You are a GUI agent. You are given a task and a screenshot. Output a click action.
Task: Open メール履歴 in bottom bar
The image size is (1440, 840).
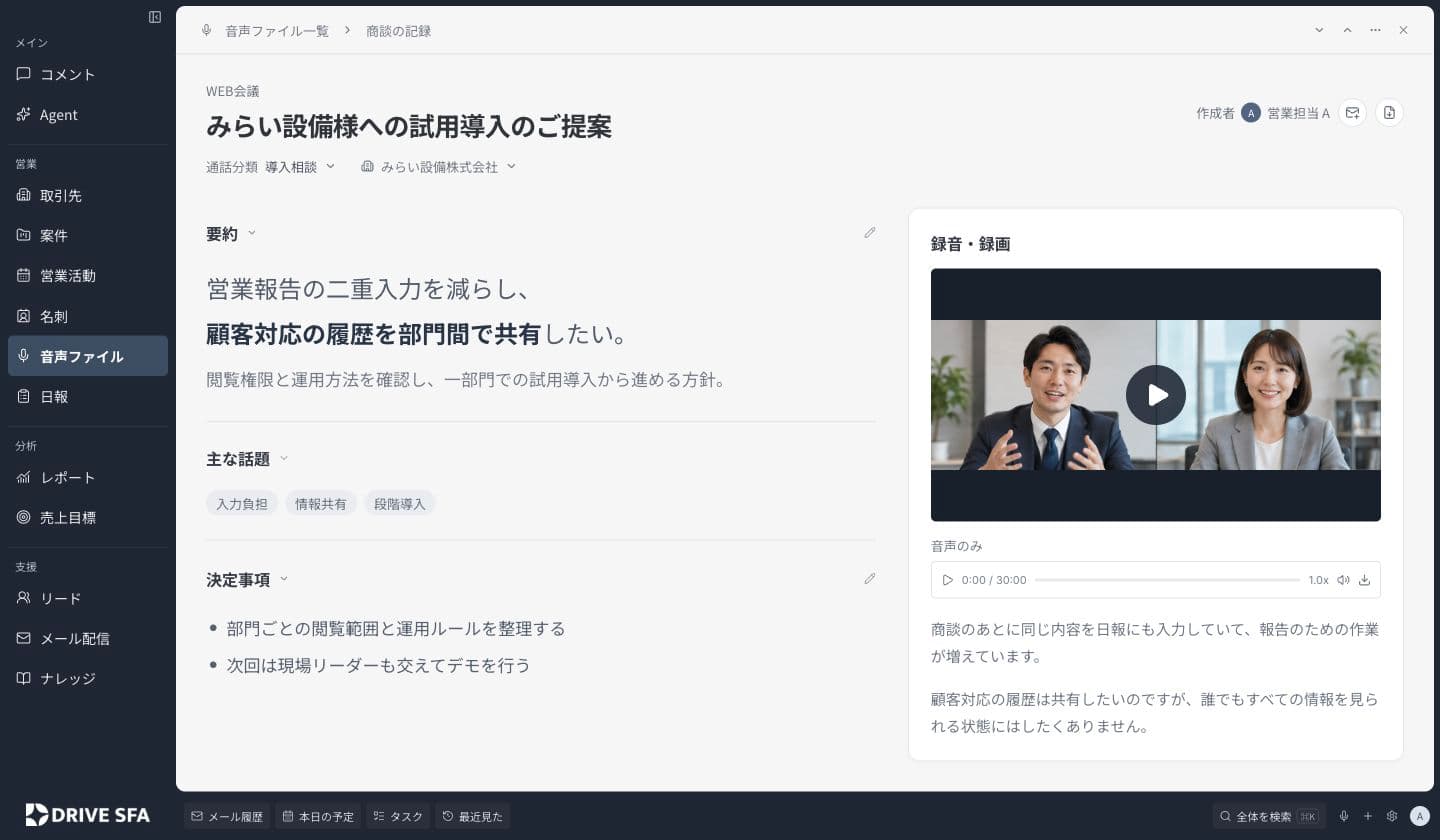(x=227, y=816)
